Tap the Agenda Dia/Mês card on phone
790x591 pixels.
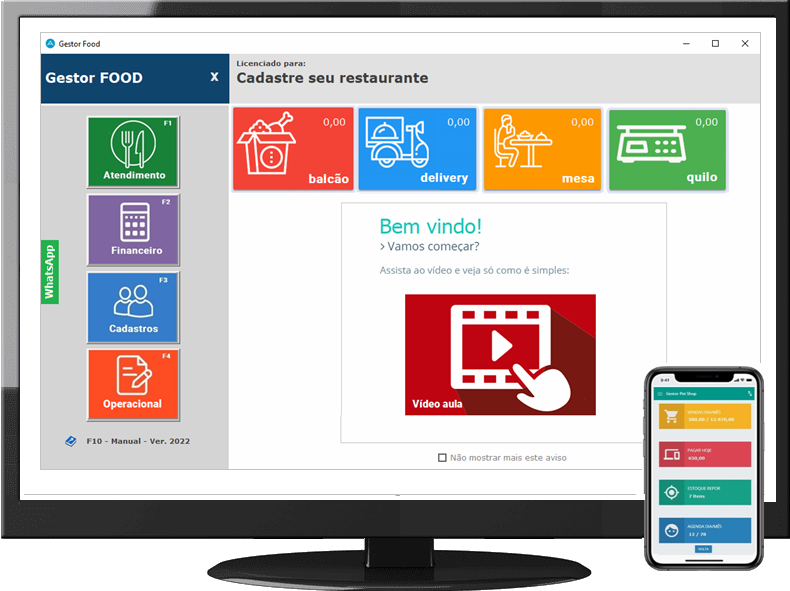click(703, 530)
